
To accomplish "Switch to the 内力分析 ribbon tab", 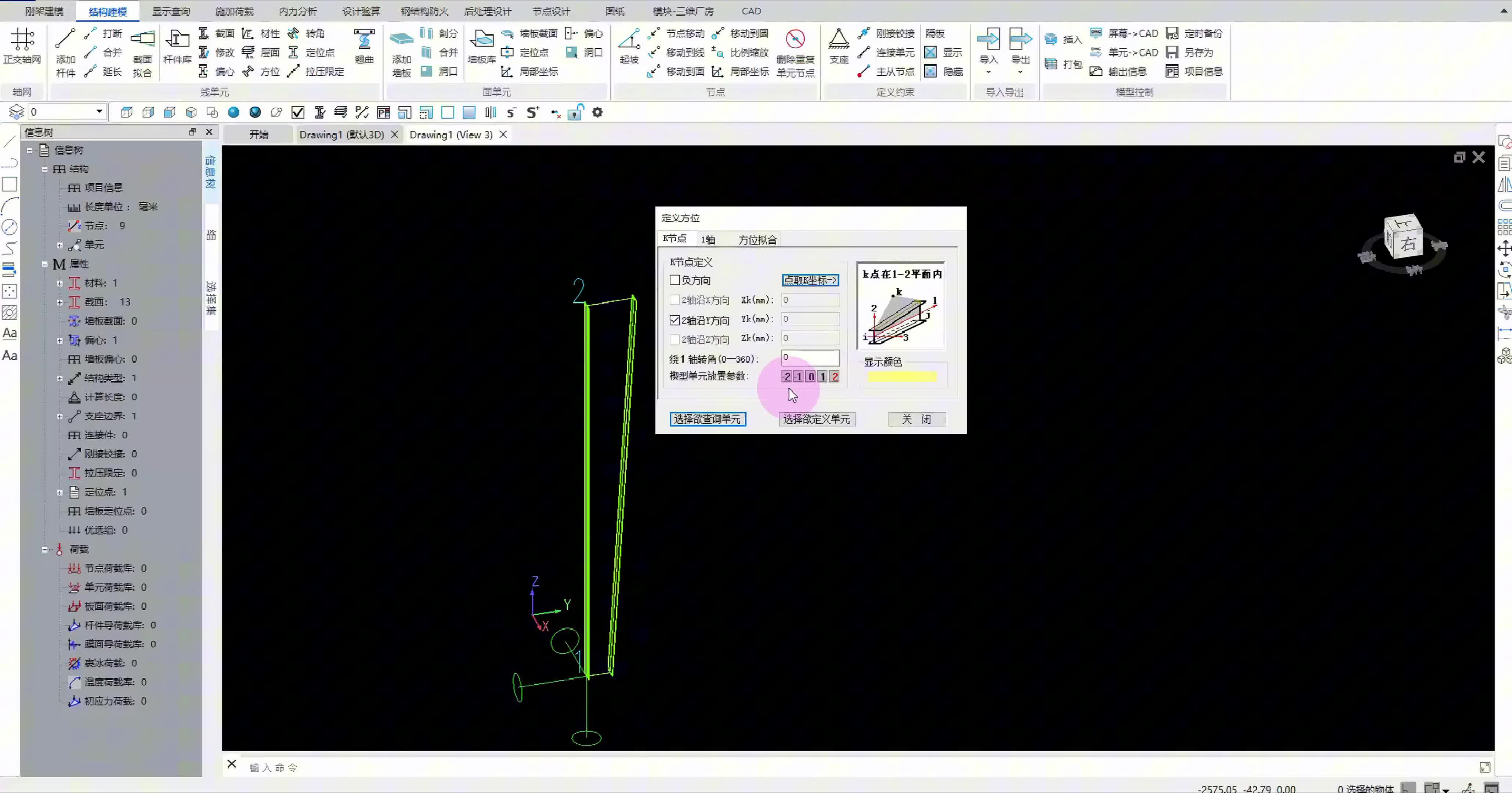I will point(297,11).
